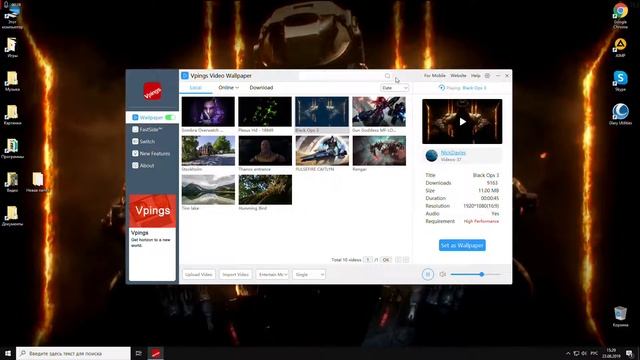
Task: Click the Windows taskbar search box
Action: [x=73, y=353]
